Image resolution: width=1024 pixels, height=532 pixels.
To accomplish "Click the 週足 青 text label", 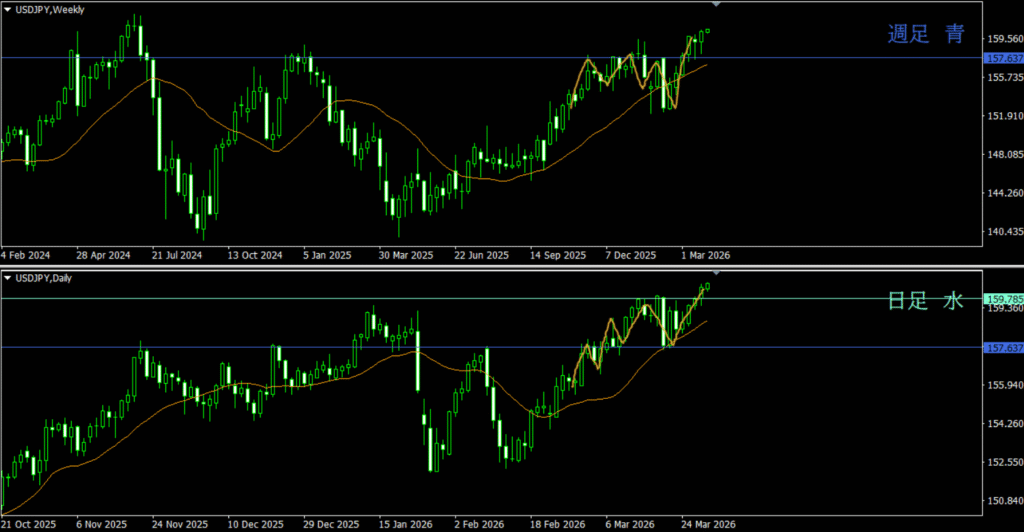I will tap(926, 35).
